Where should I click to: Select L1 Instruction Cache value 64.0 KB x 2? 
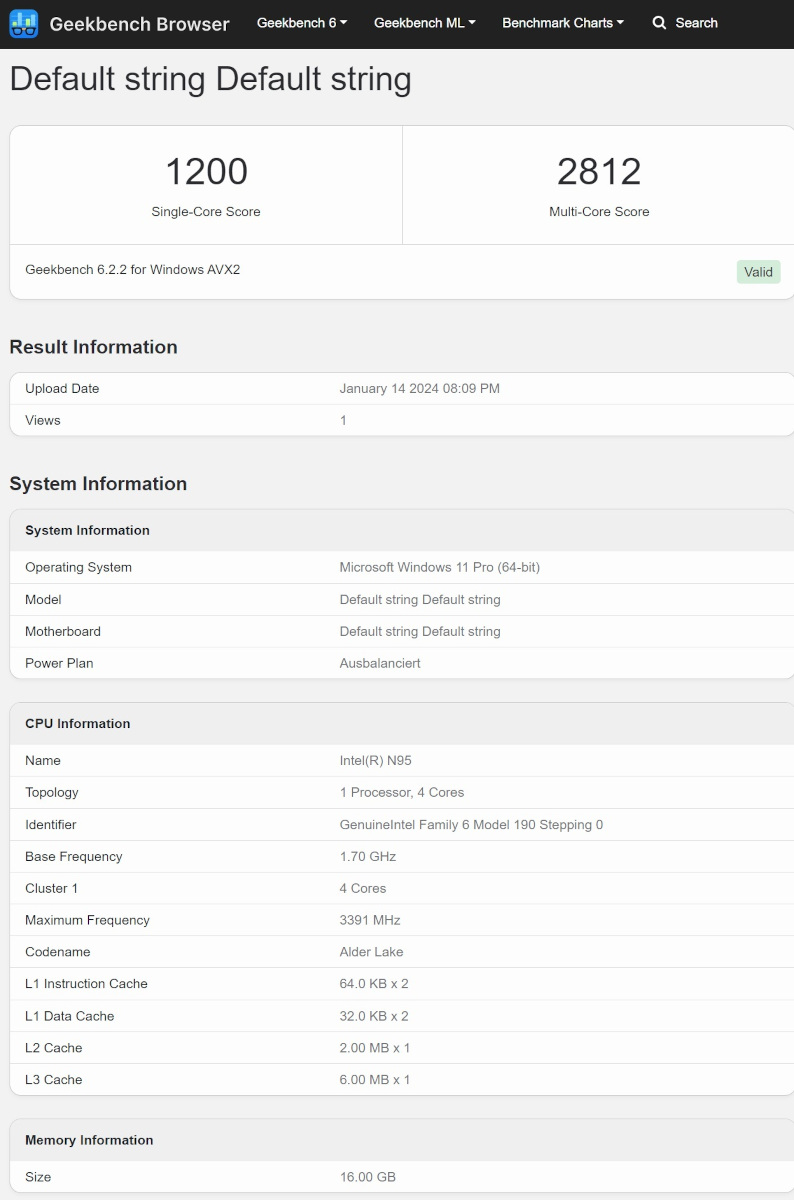click(374, 984)
